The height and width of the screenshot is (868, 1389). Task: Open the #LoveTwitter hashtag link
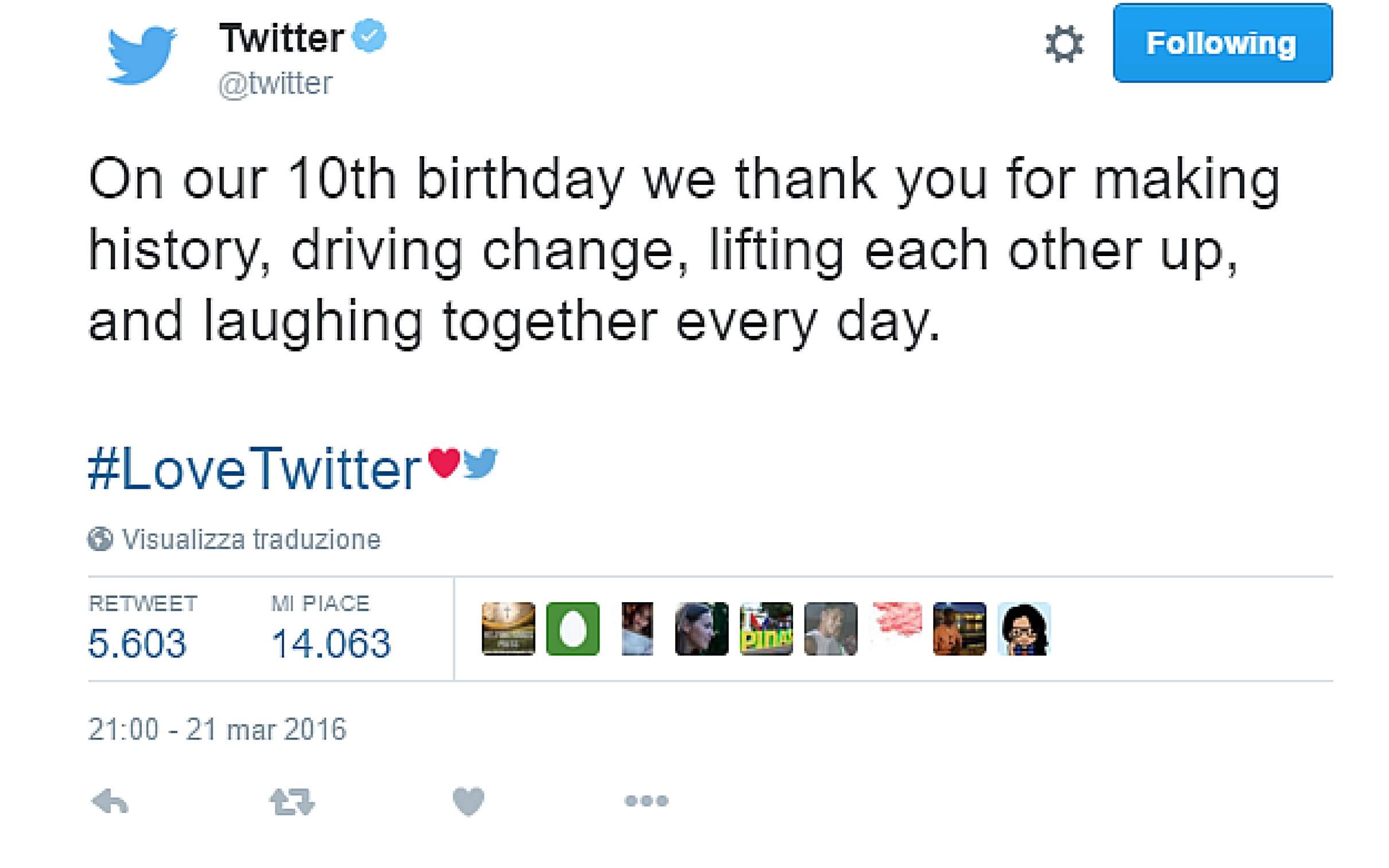254,470
